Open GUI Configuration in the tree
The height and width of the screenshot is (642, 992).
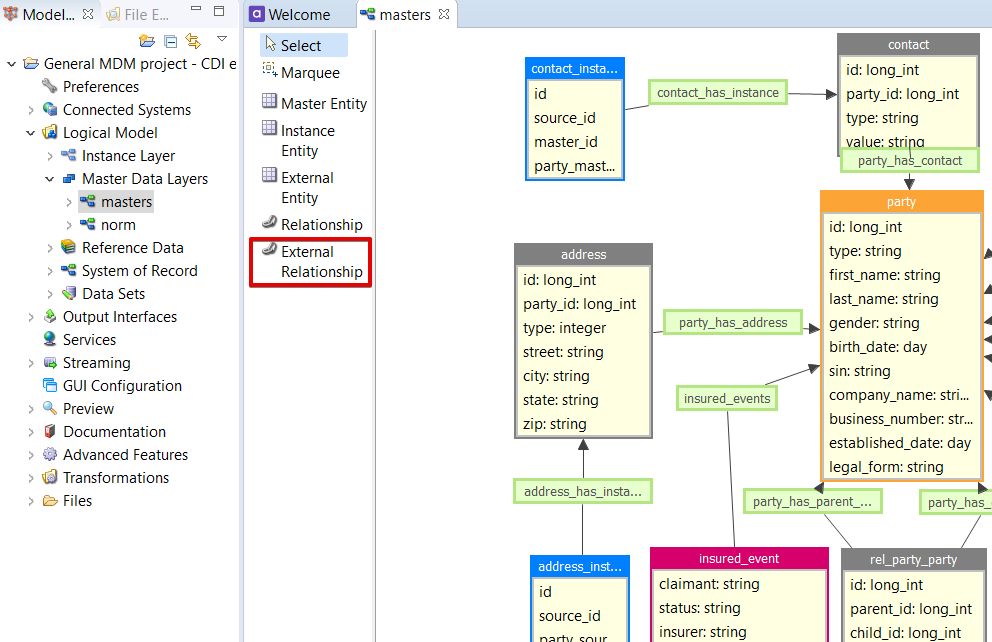[121, 386]
